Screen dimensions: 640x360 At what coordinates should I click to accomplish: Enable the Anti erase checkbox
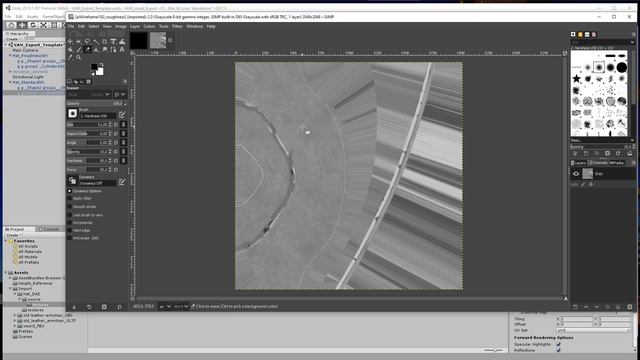click(x=69, y=238)
